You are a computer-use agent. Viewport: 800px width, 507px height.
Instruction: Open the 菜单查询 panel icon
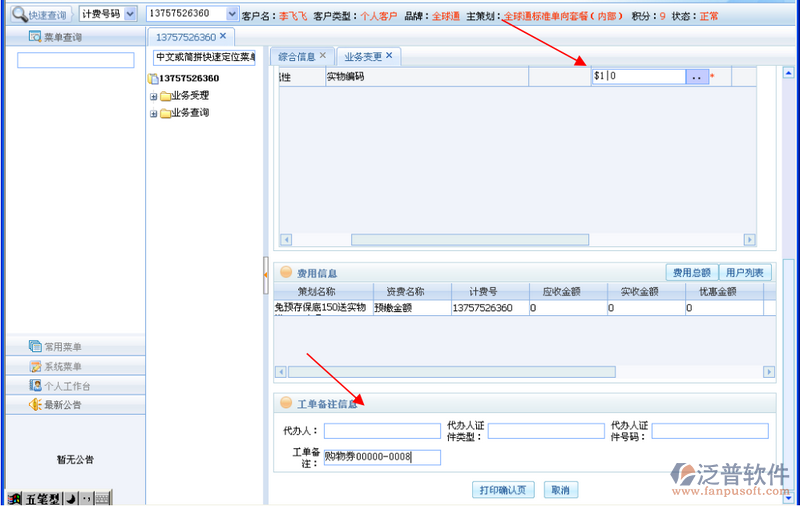click(35, 37)
